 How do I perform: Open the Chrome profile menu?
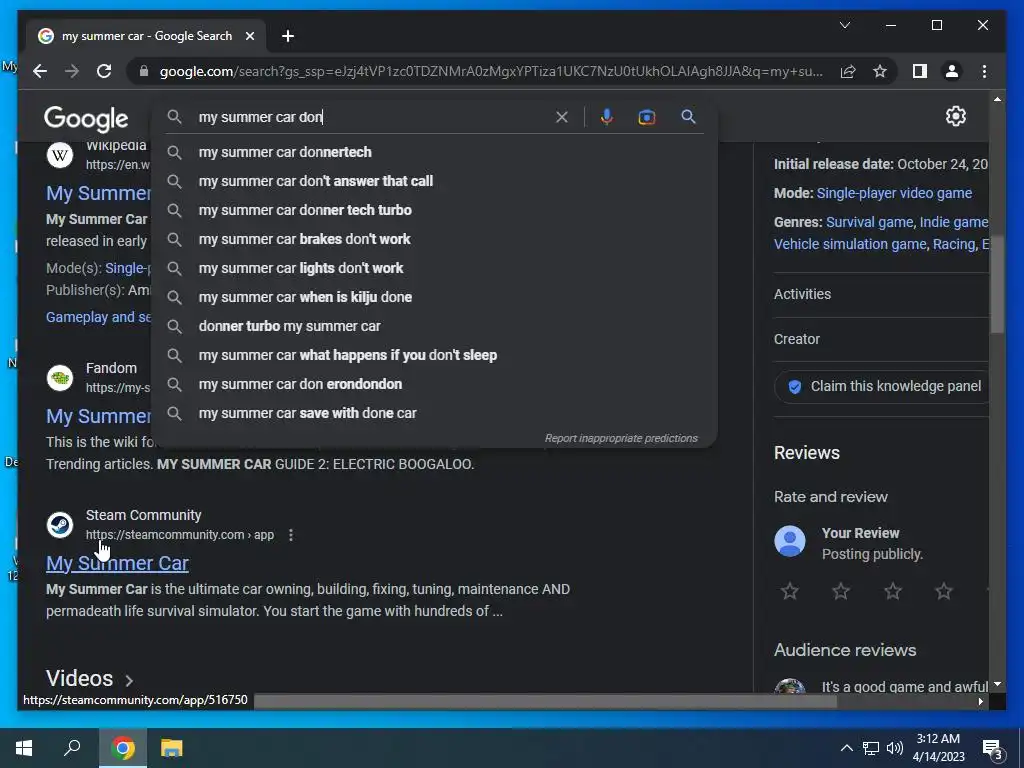(x=952, y=71)
